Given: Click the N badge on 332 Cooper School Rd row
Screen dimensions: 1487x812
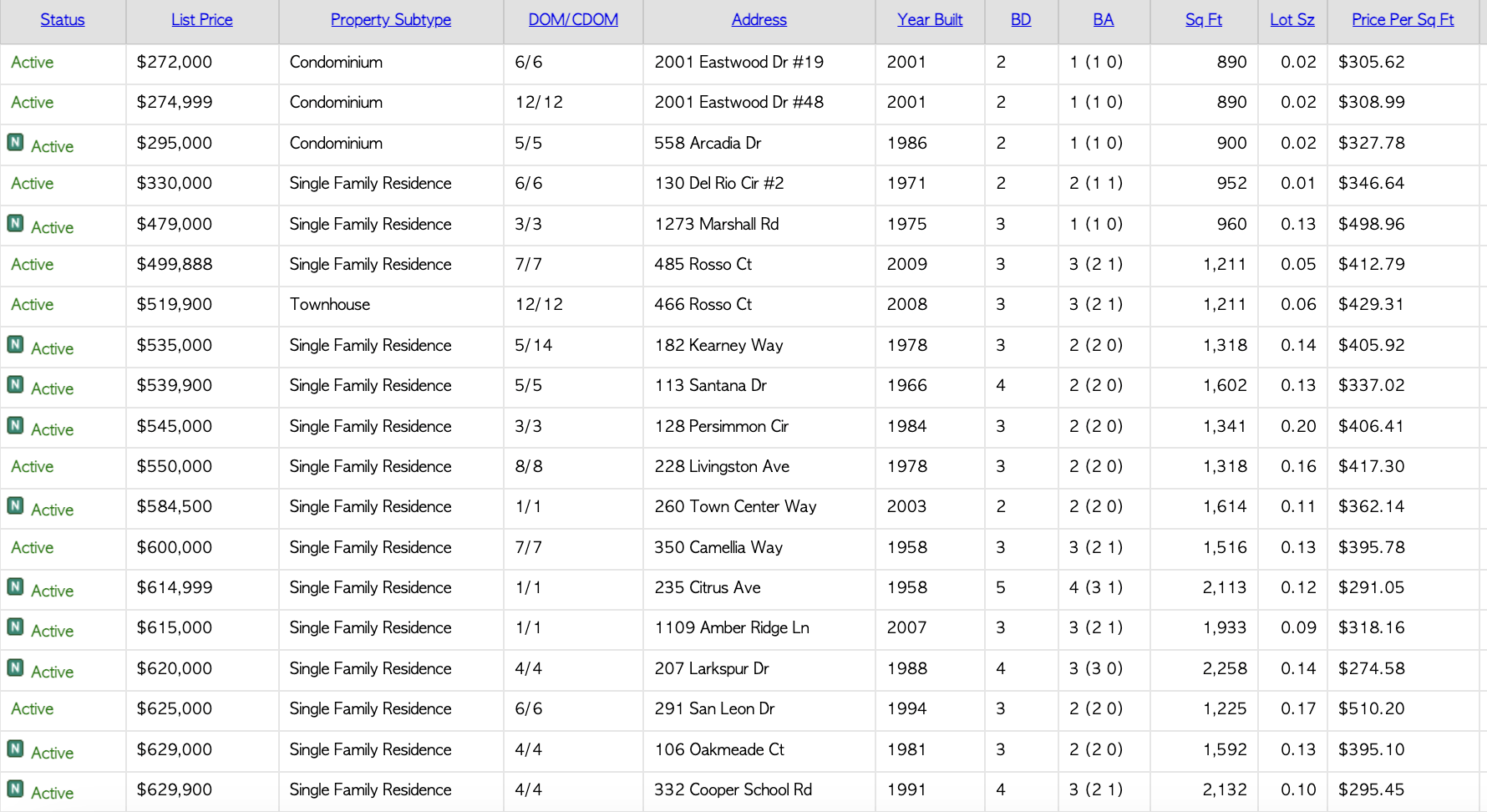Looking at the screenshot, I should click(15, 789).
